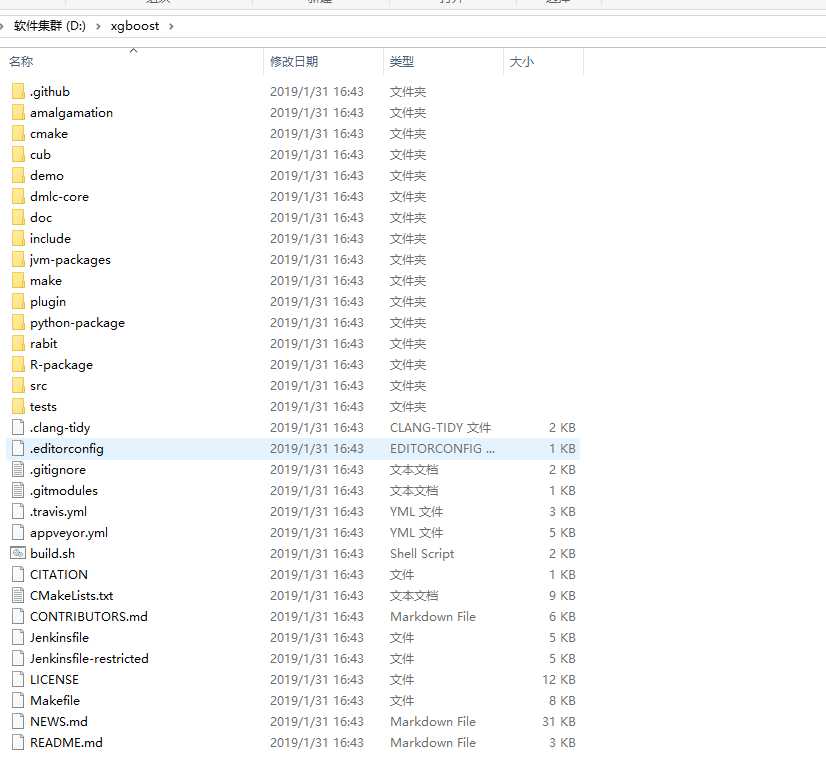
Task: Select the jvm-packages folder icon
Action: 18,260
